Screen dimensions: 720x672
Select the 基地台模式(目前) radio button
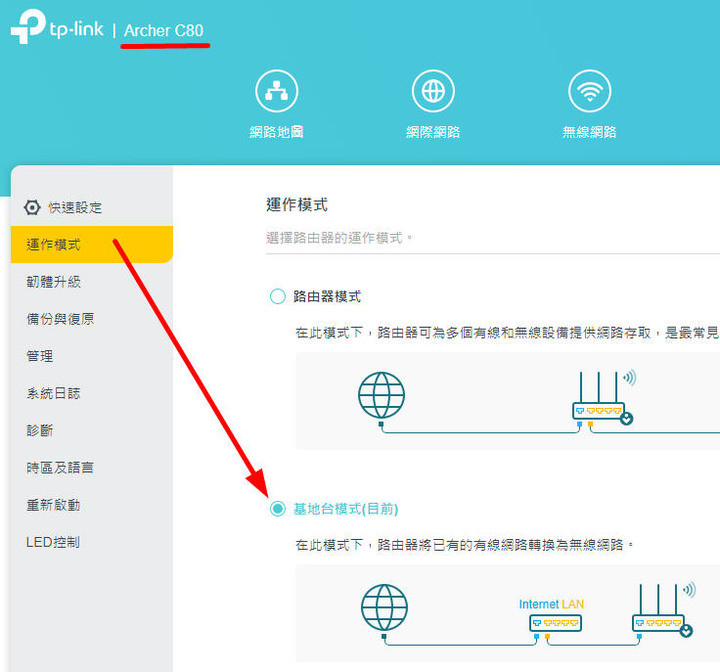pyautogui.click(x=277, y=508)
